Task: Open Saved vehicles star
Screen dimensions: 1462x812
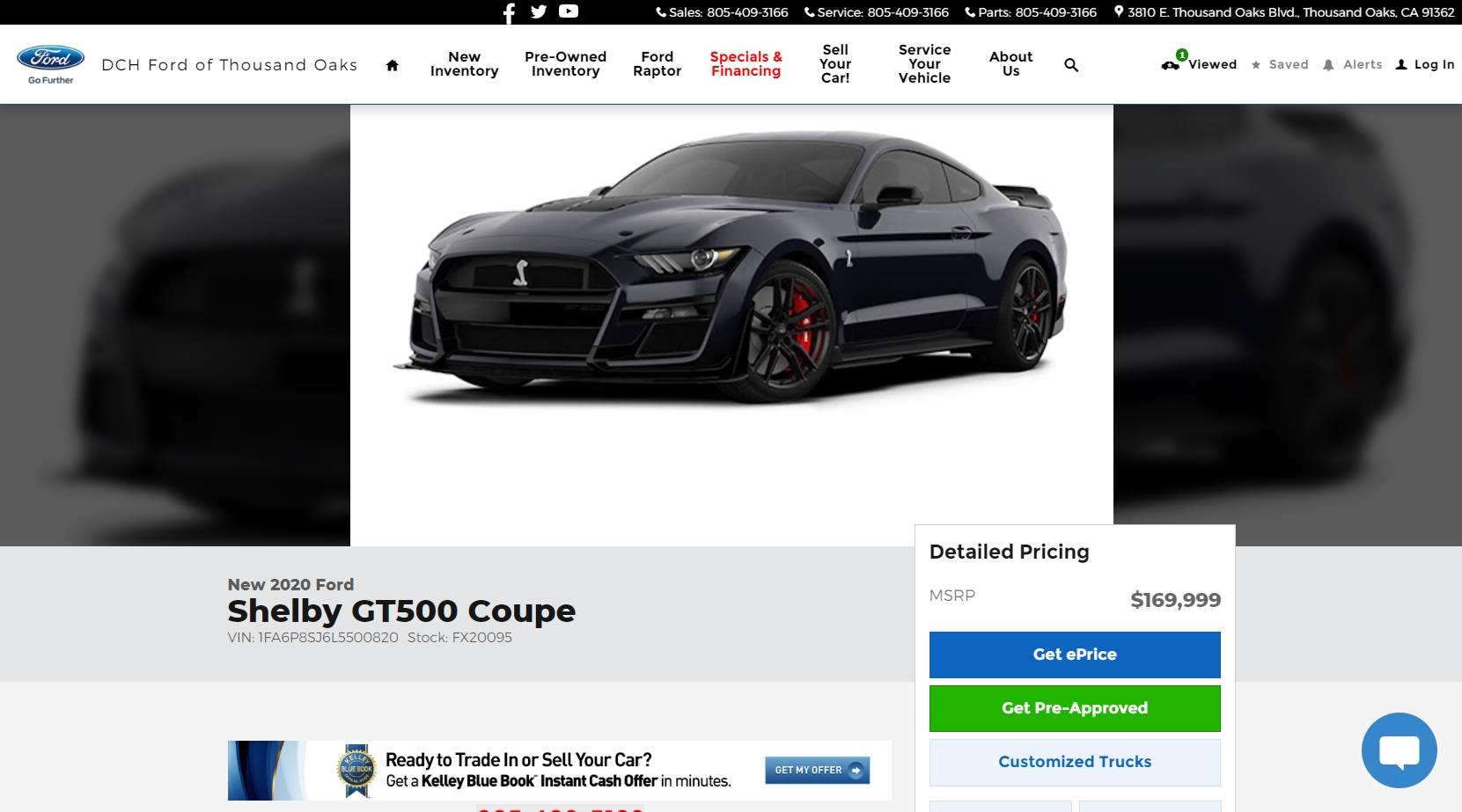Action: (1280, 64)
